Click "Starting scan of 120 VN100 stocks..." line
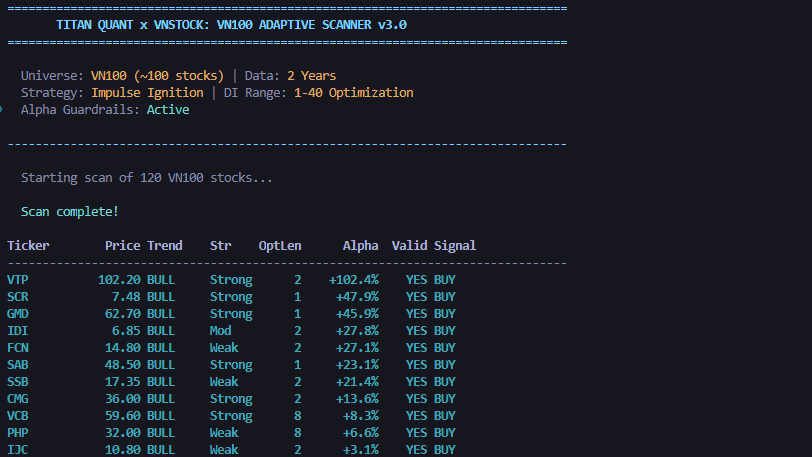The image size is (812, 457). (x=147, y=178)
